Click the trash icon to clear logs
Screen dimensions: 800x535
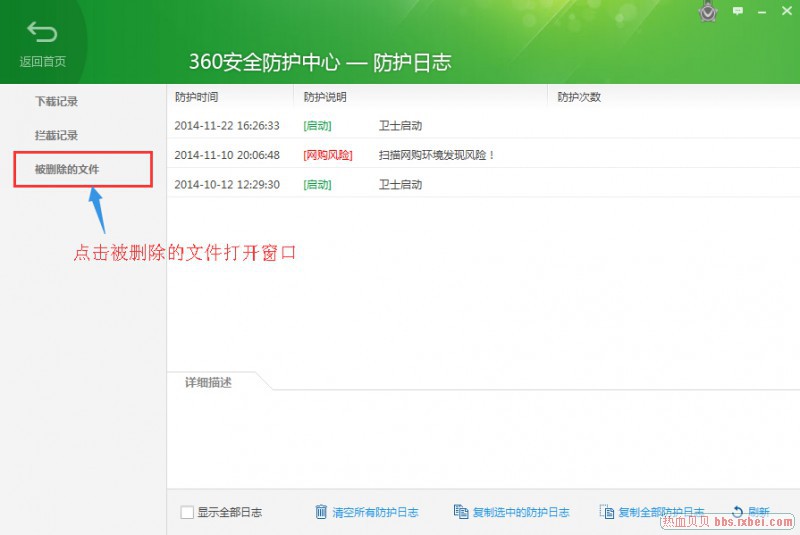tap(321, 512)
